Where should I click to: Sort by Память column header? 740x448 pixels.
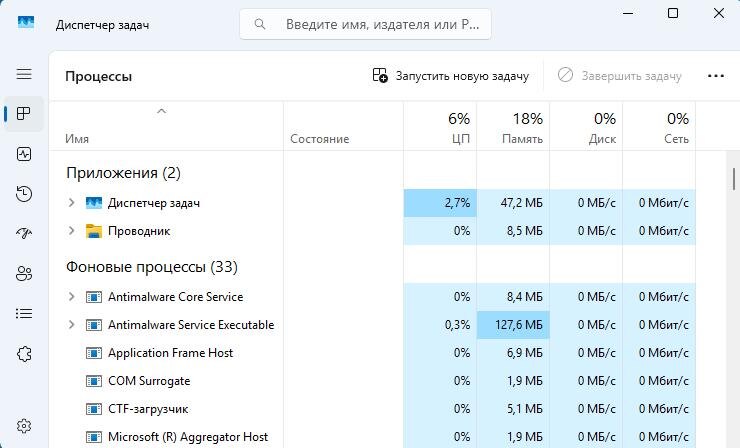[513, 127]
